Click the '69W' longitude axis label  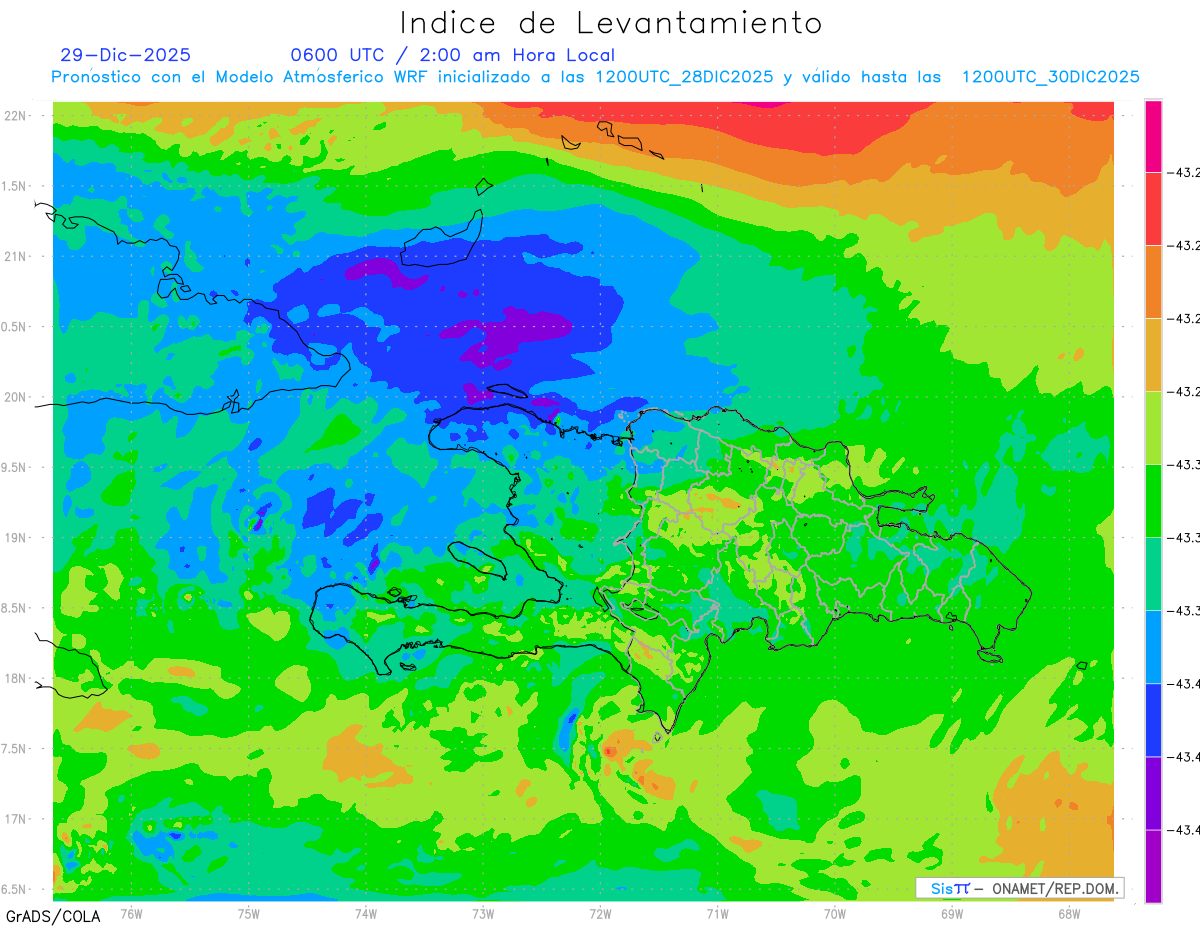952,913
